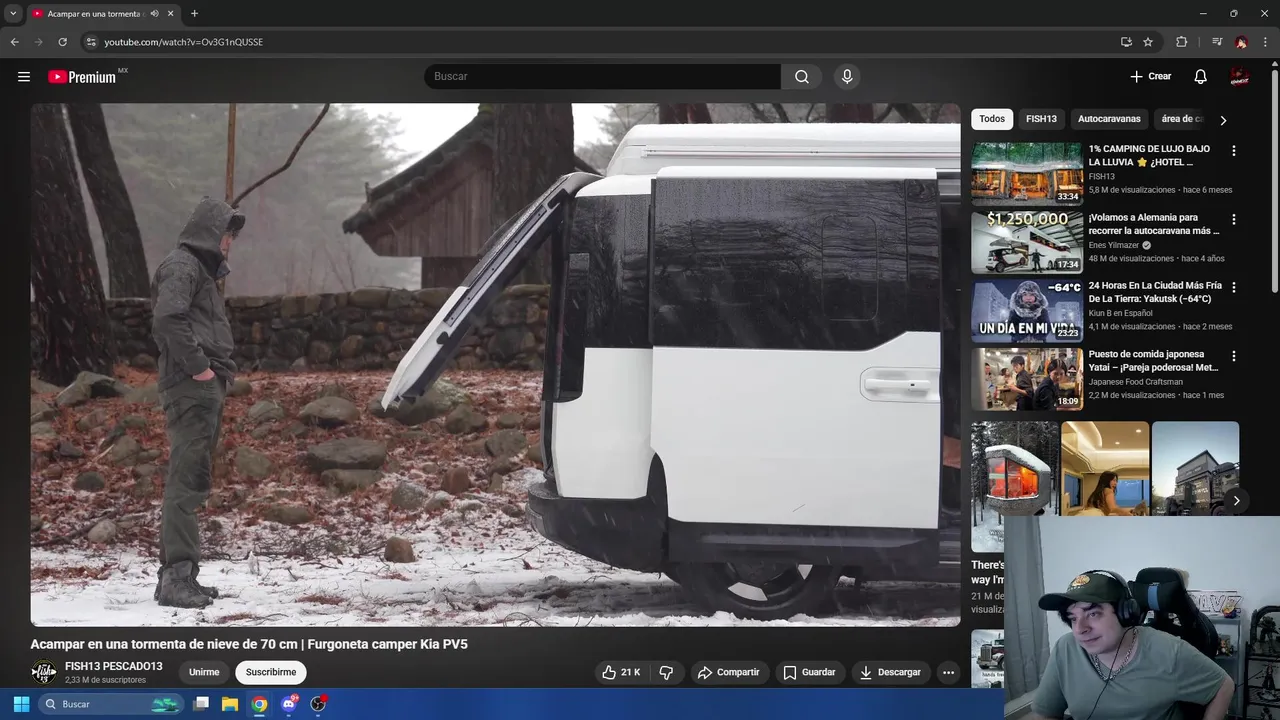The width and height of the screenshot is (1280, 720).
Task: Open Yakutsk '-64°C' video thumbnail
Action: pos(1027,310)
